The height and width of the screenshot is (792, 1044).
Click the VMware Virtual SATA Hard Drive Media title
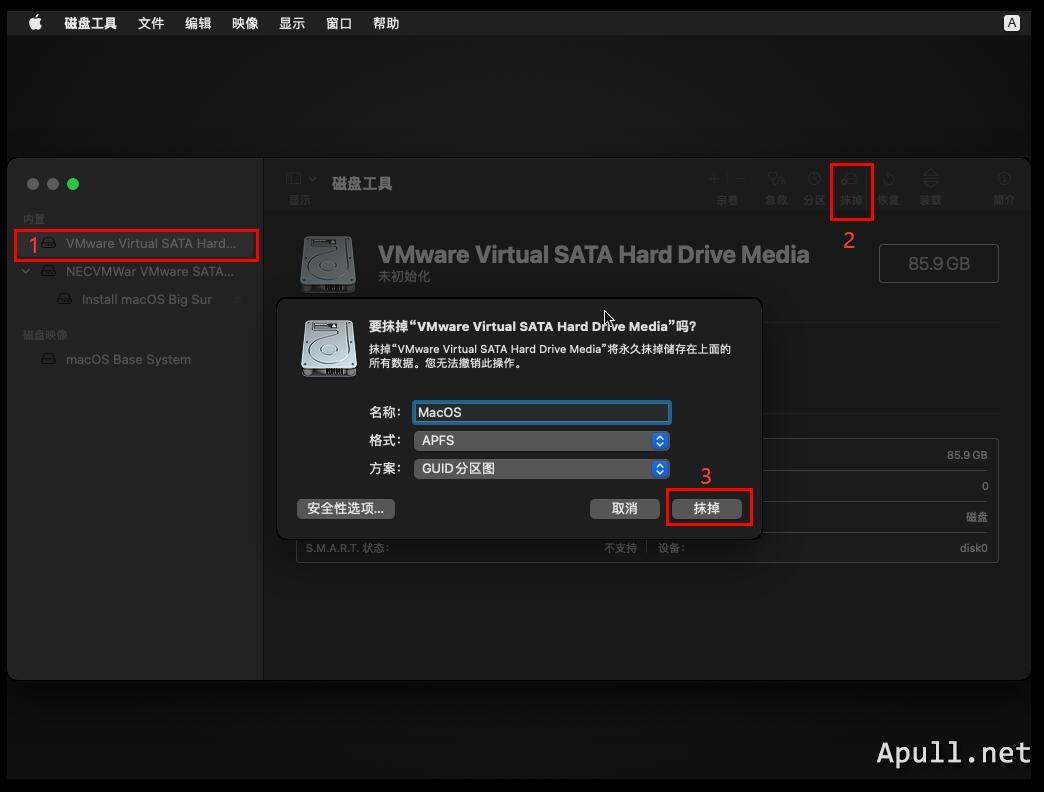pyautogui.click(x=594, y=254)
